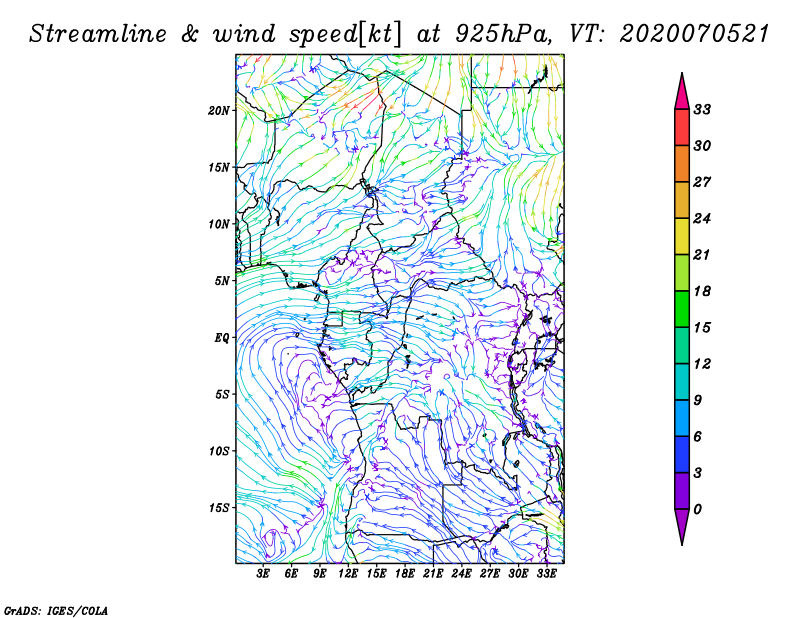Click the 15S latitude label
This screenshot has height=618, width=800.
219,508
